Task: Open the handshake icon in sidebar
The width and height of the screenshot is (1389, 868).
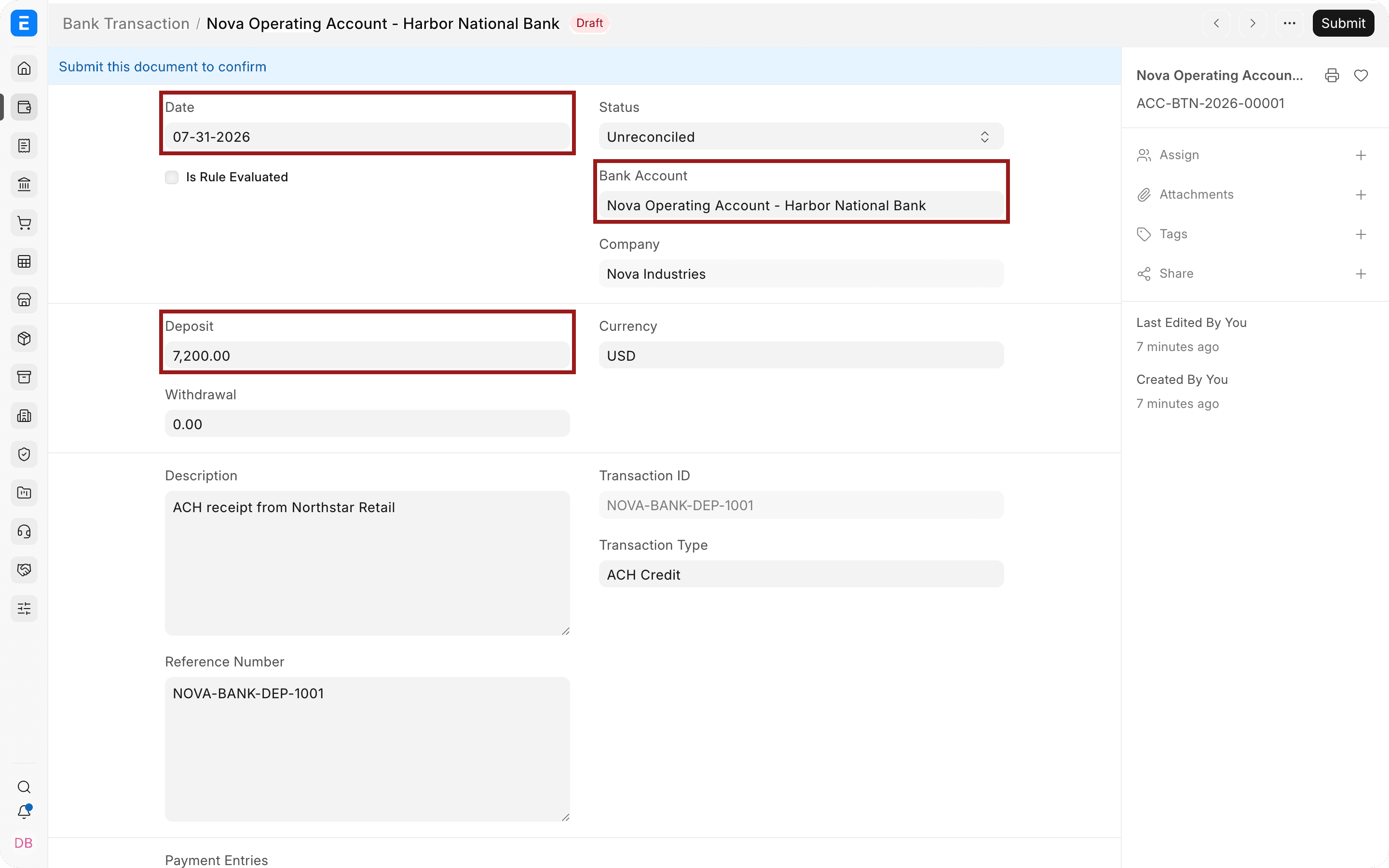Action: coord(24,570)
